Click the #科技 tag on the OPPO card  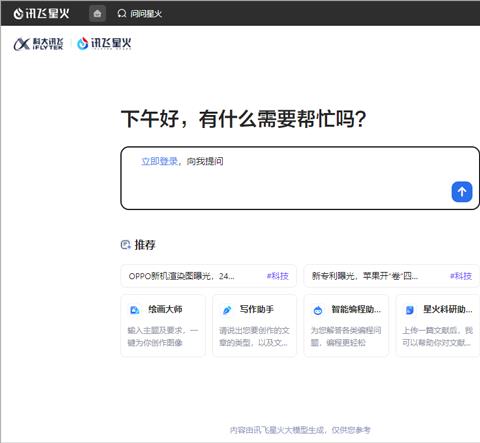pyautogui.click(x=278, y=276)
